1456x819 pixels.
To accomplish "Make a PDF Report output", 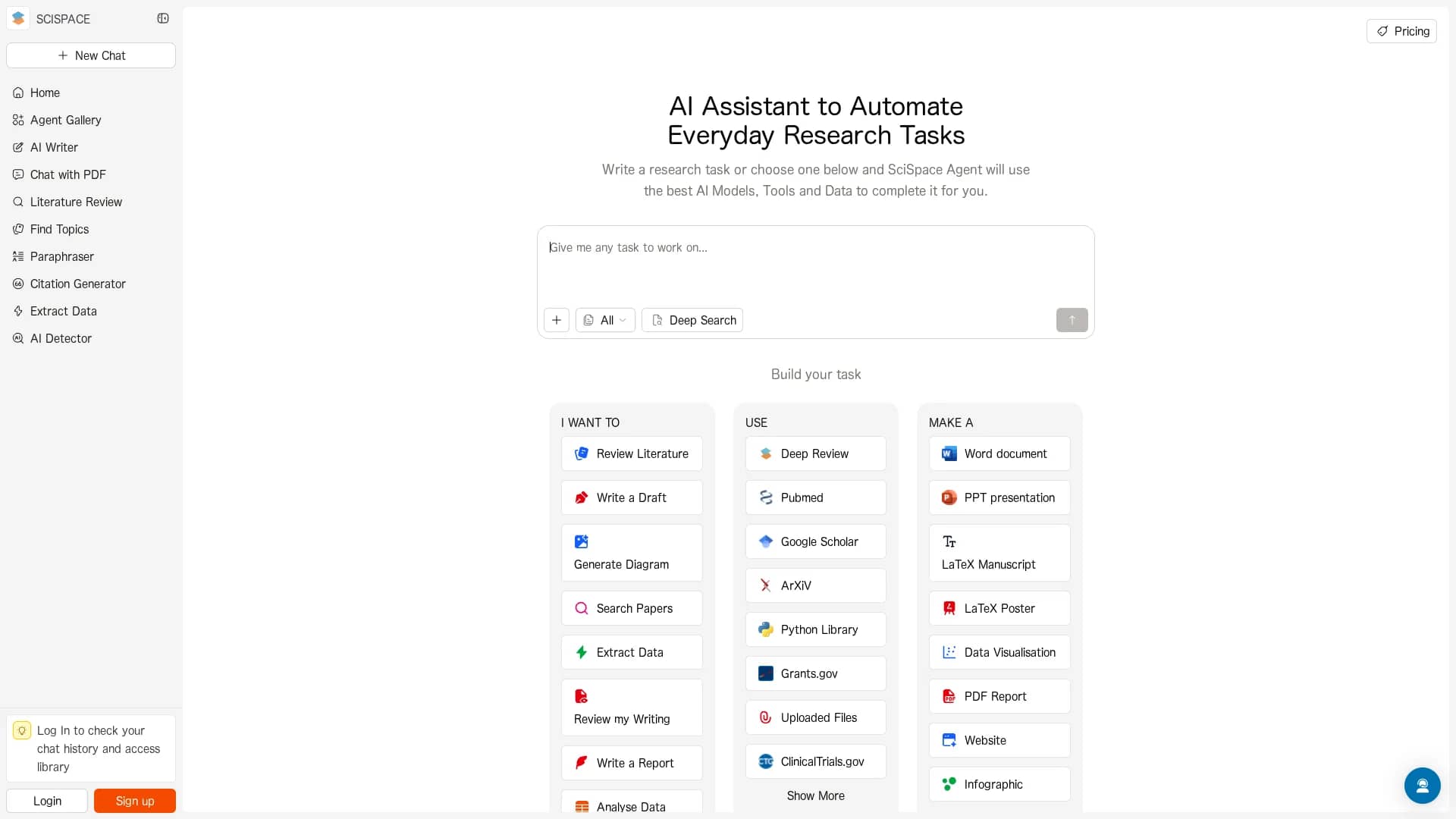I will pyautogui.click(x=999, y=696).
